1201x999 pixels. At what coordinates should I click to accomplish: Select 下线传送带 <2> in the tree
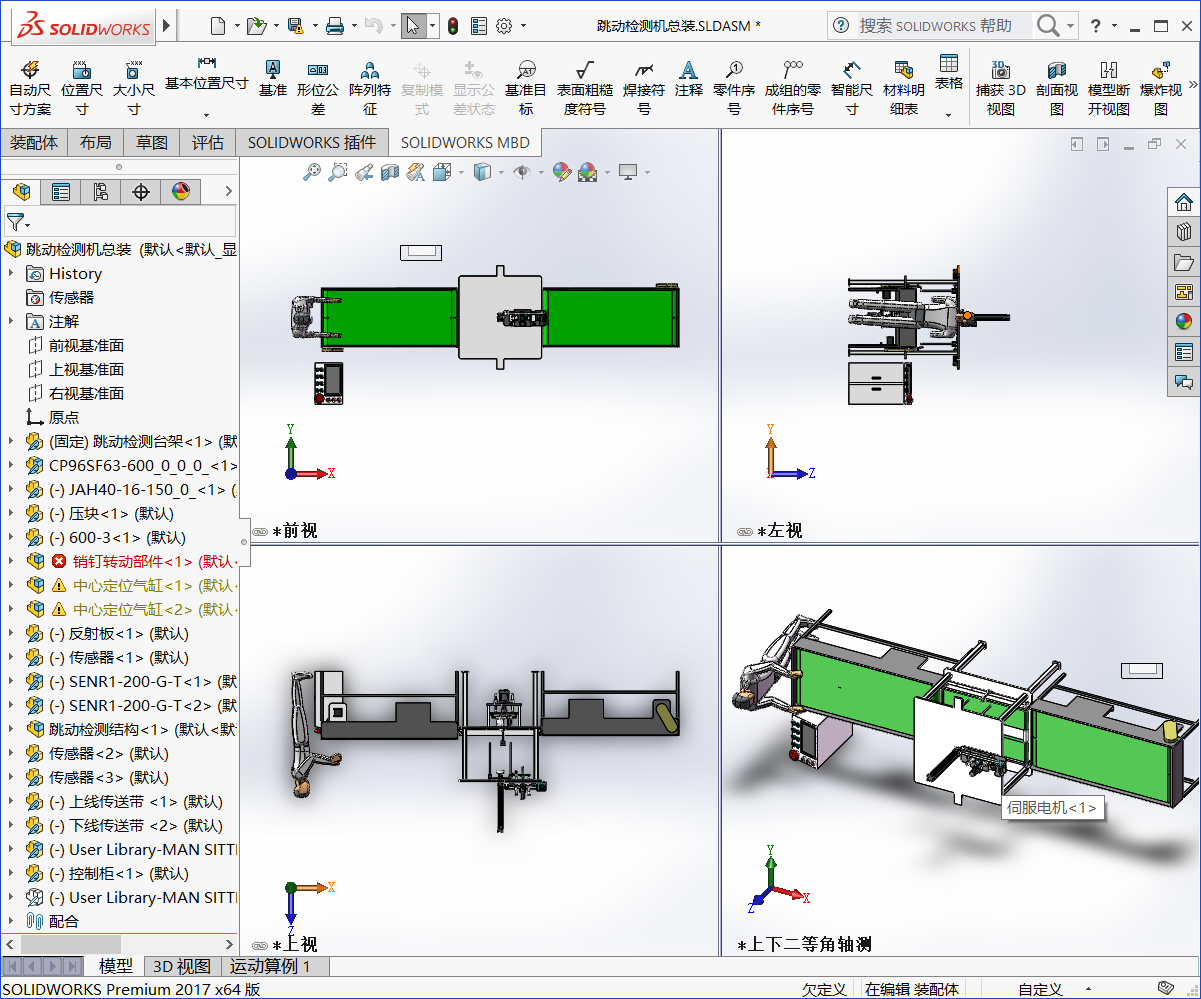point(135,825)
